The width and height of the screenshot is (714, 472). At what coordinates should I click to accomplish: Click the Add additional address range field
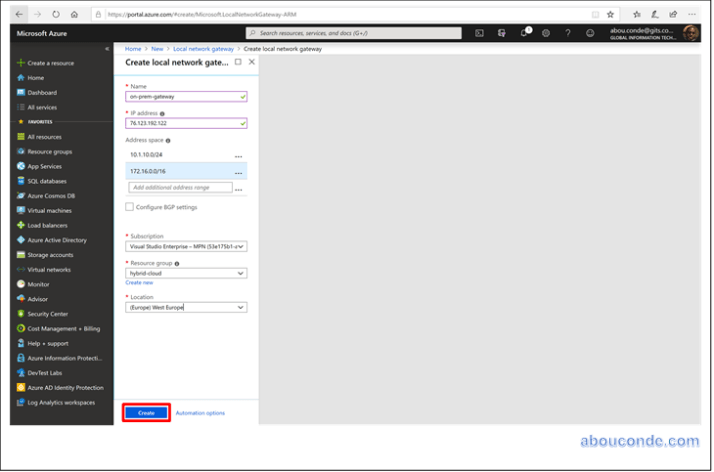(180, 187)
